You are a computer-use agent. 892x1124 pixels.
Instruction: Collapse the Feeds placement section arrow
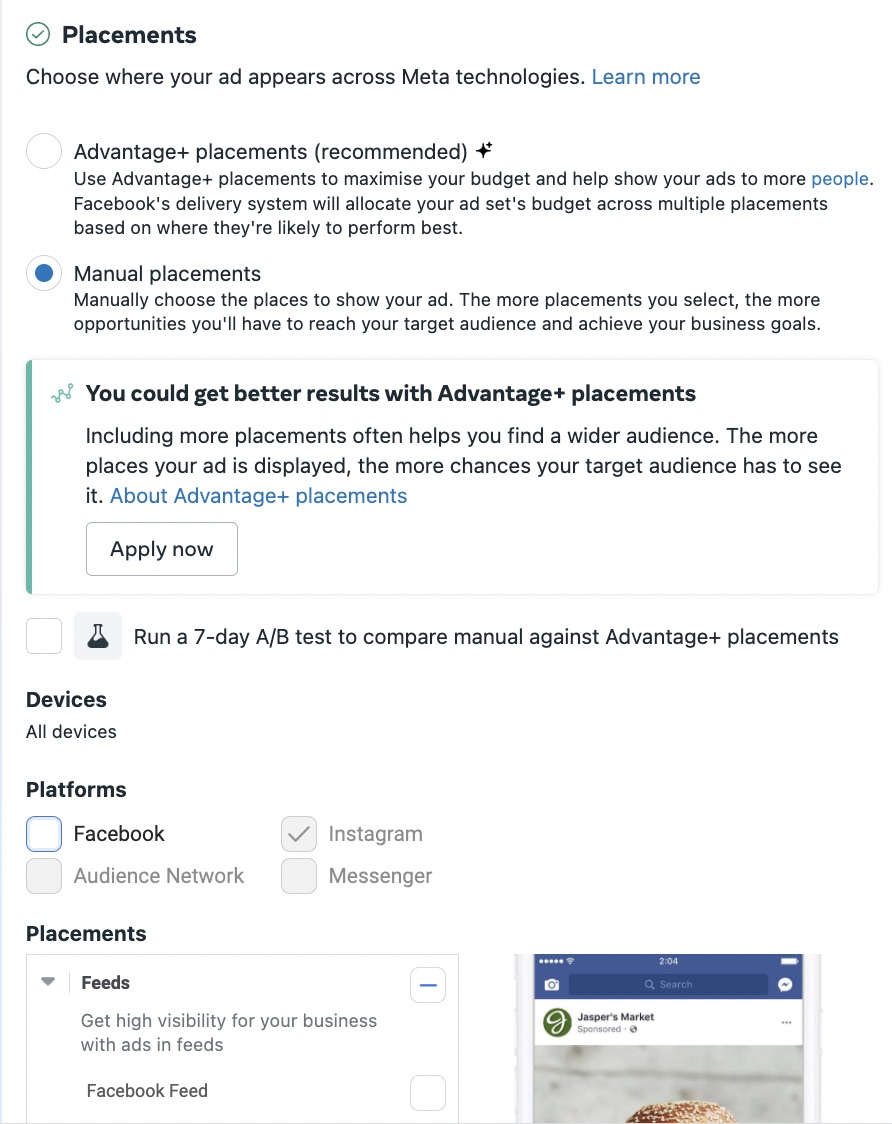coord(48,982)
